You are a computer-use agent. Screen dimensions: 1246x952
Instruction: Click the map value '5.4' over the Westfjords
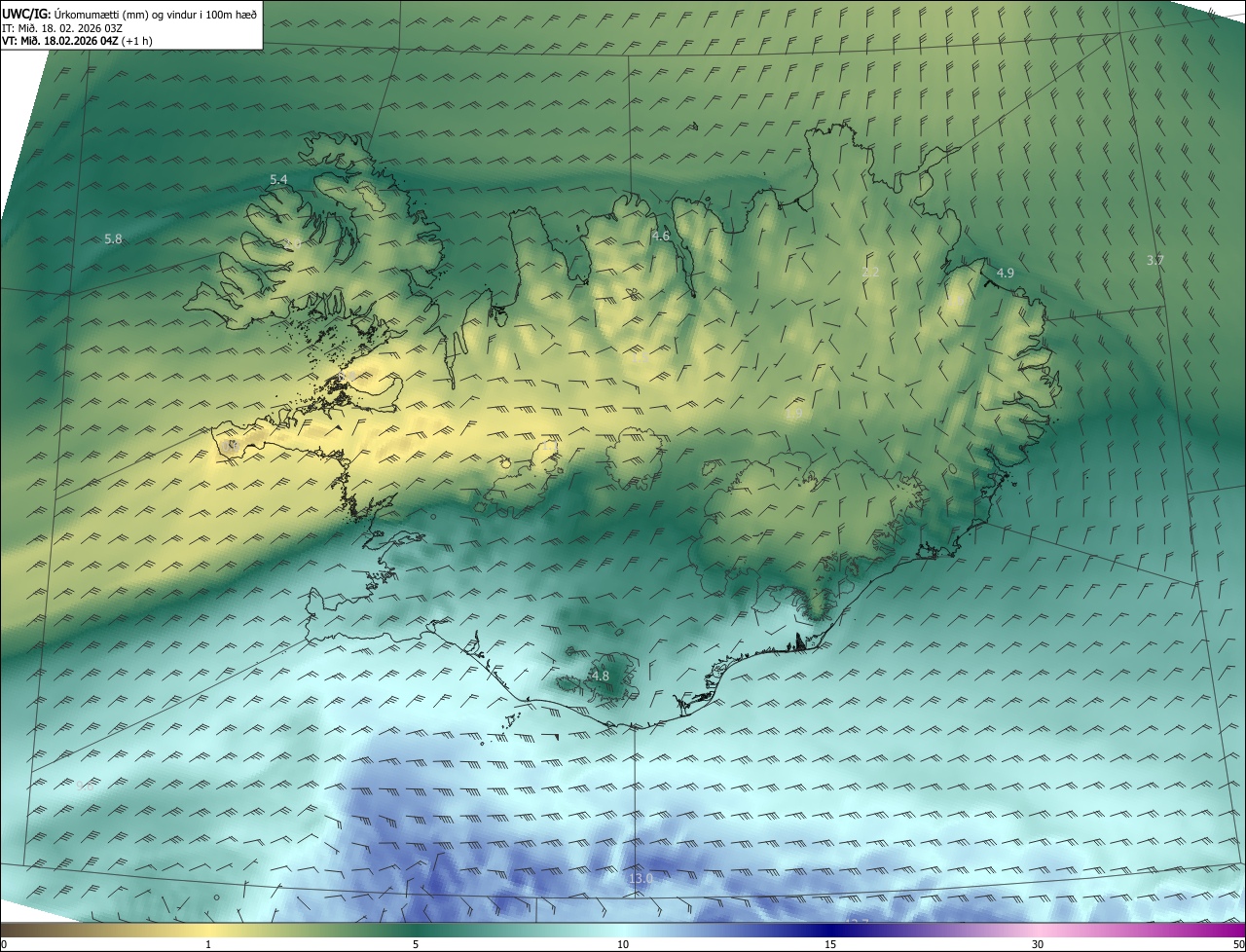[278, 179]
